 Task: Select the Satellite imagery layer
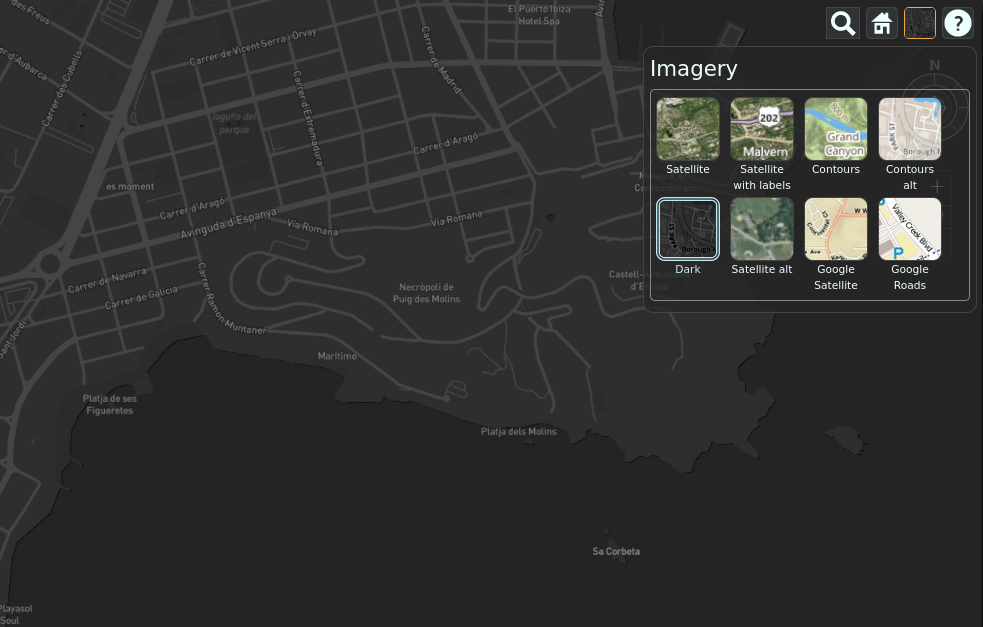pos(687,128)
